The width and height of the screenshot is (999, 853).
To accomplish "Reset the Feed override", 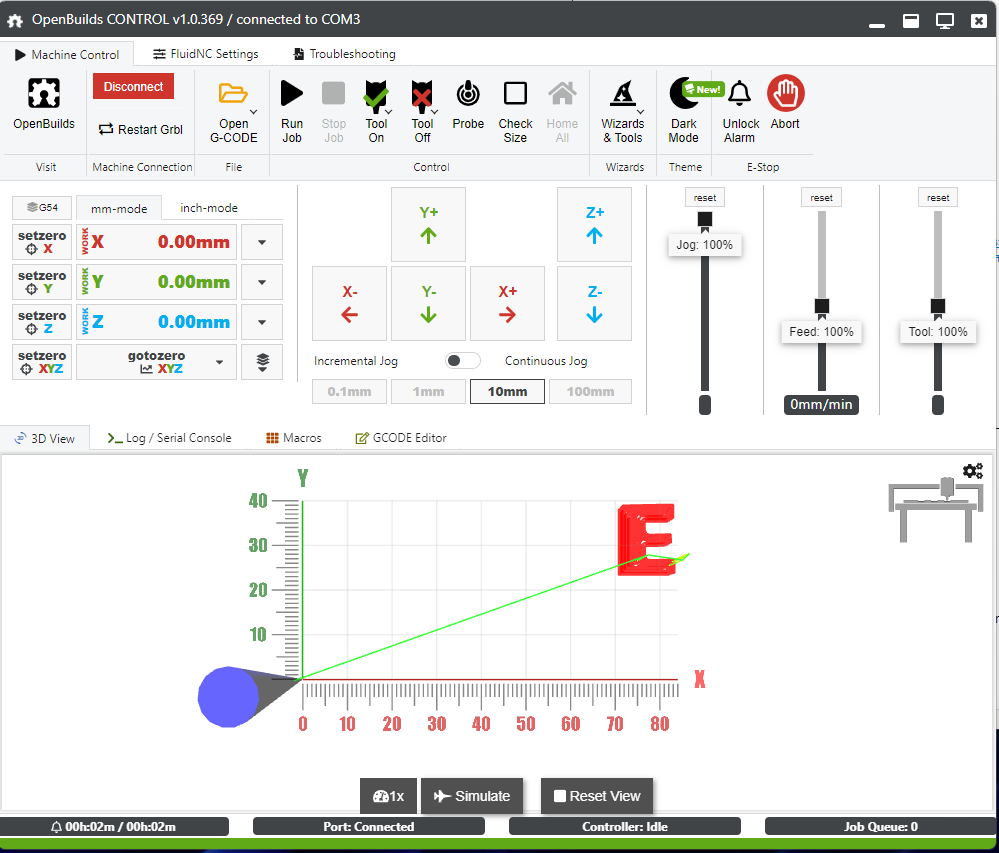I will coord(821,197).
